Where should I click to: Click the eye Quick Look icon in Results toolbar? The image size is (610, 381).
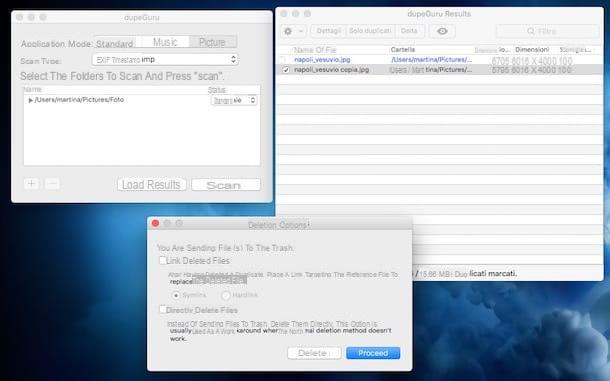(442, 31)
